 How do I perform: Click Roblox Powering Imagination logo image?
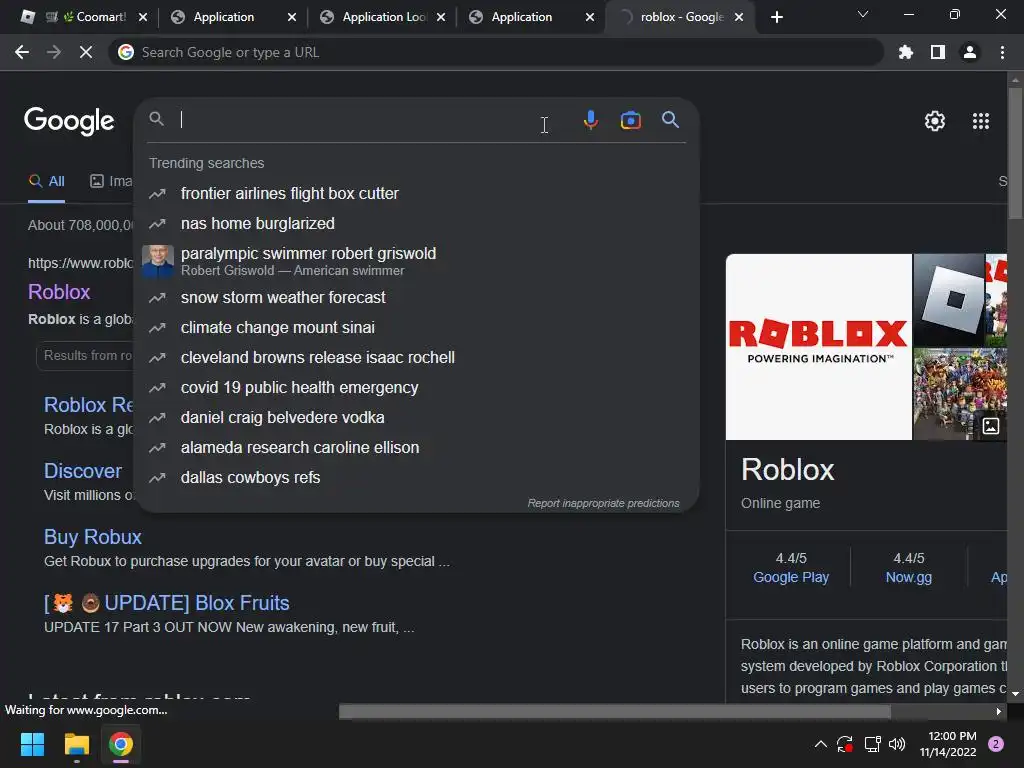[818, 347]
